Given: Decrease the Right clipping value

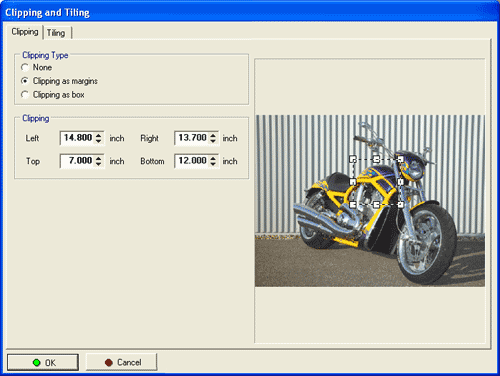Looking at the screenshot, I should pyautogui.click(x=213, y=141).
